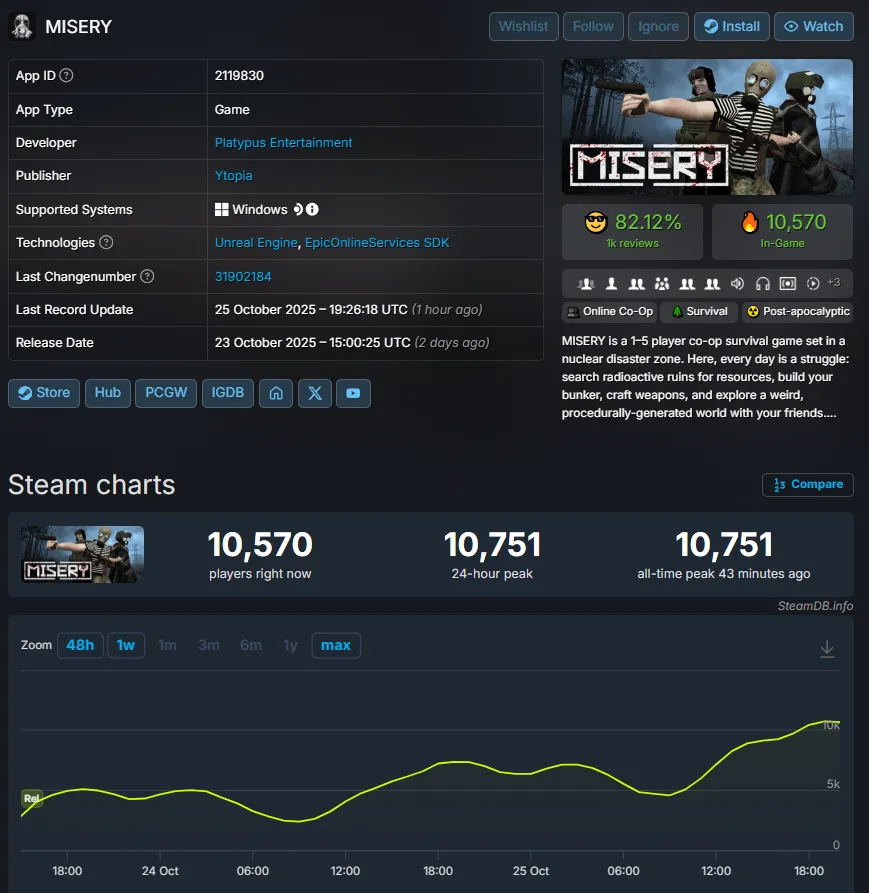Open the EpicOnlineServices SDK link
Viewport: 869px width, 893px height.
[377, 243]
